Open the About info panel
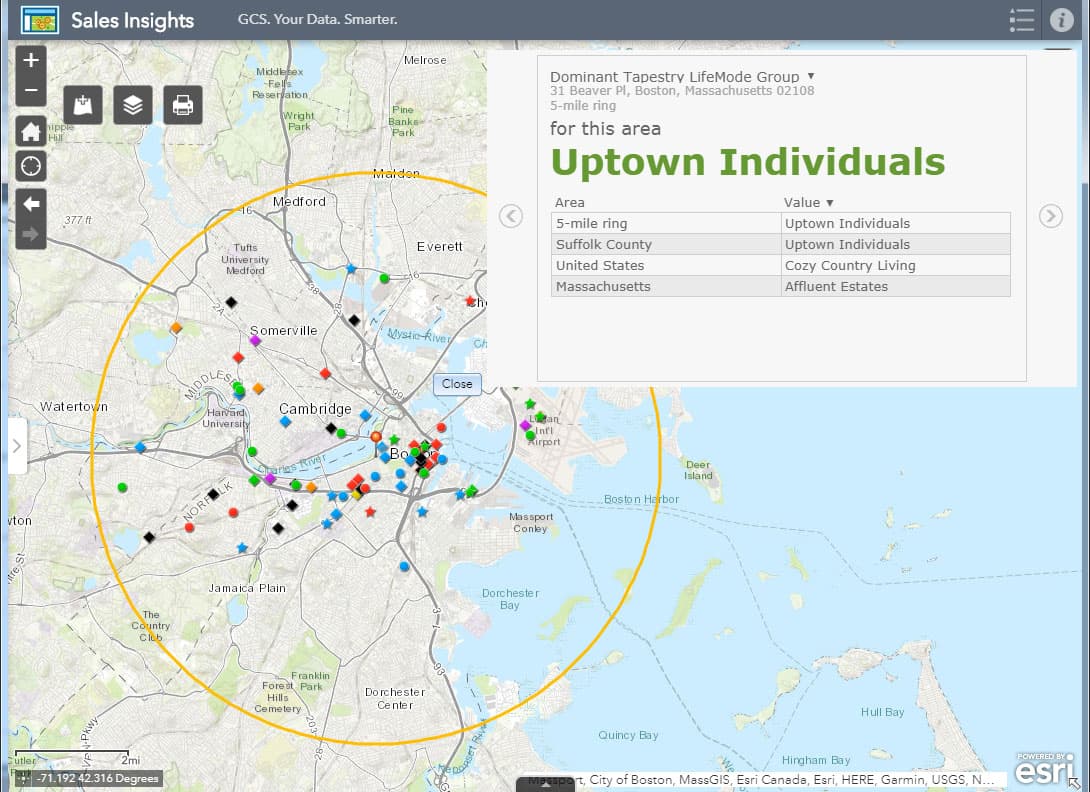Screen dimensions: 1090x792 [x=1061, y=20]
